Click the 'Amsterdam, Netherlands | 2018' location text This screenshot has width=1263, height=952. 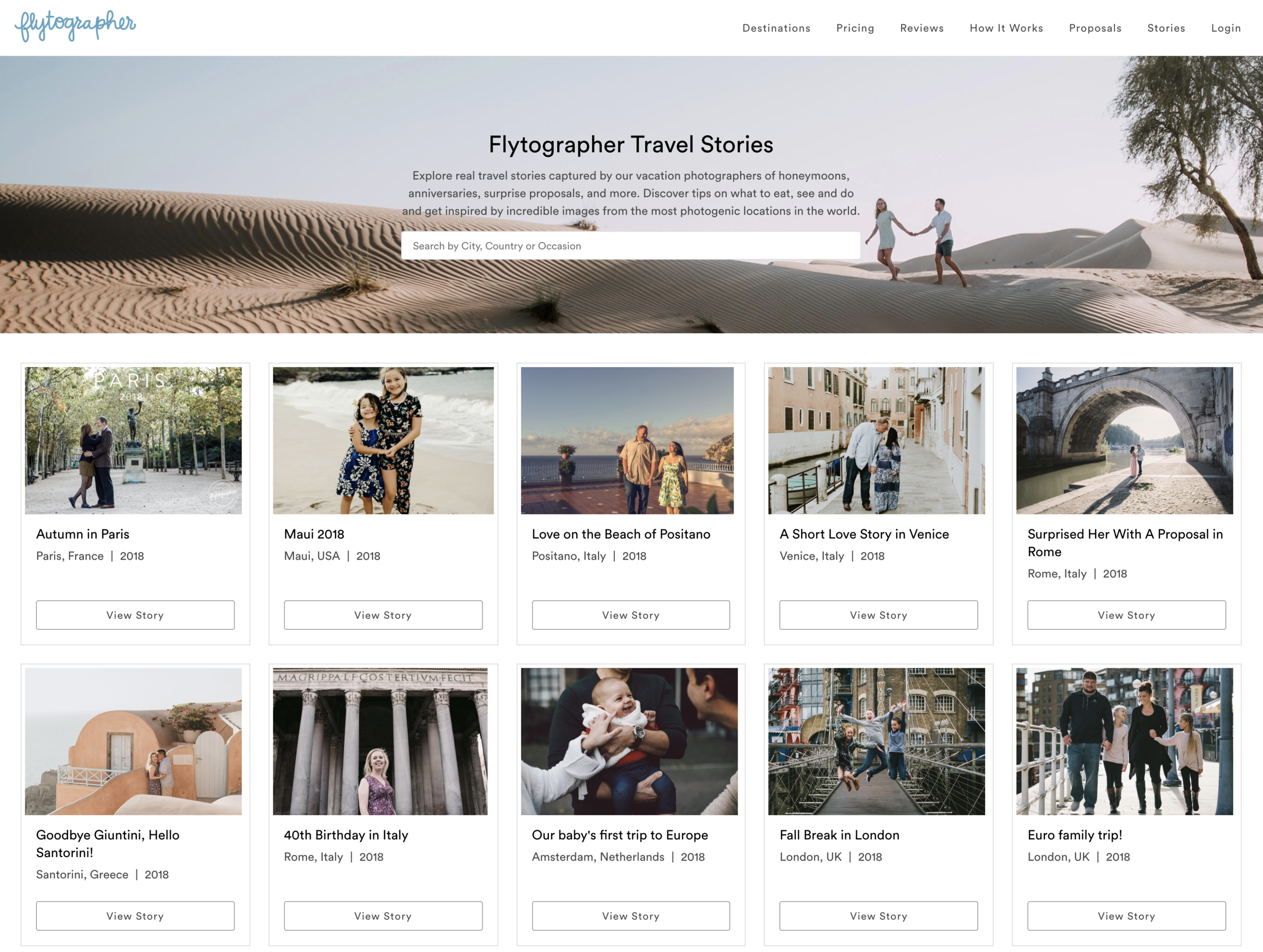[x=618, y=857]
